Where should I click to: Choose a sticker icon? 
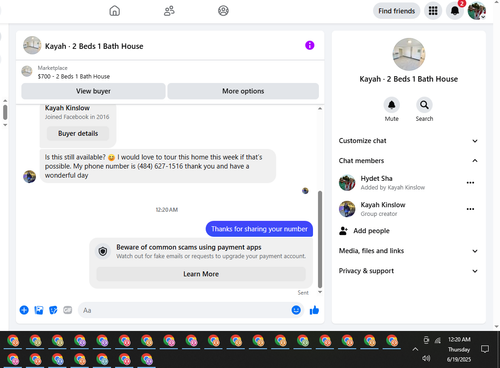pos(53,310)
